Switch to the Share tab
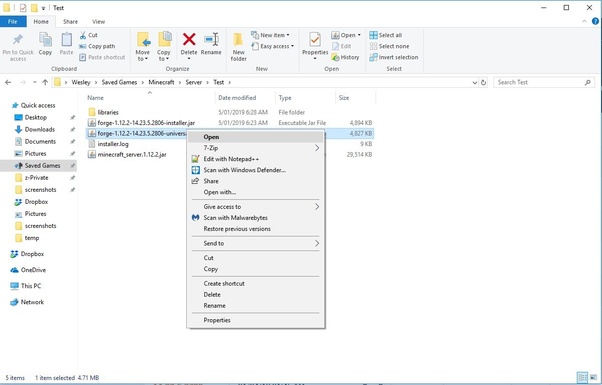Viewport: 602px width, 385px height. tap(70, 21)
